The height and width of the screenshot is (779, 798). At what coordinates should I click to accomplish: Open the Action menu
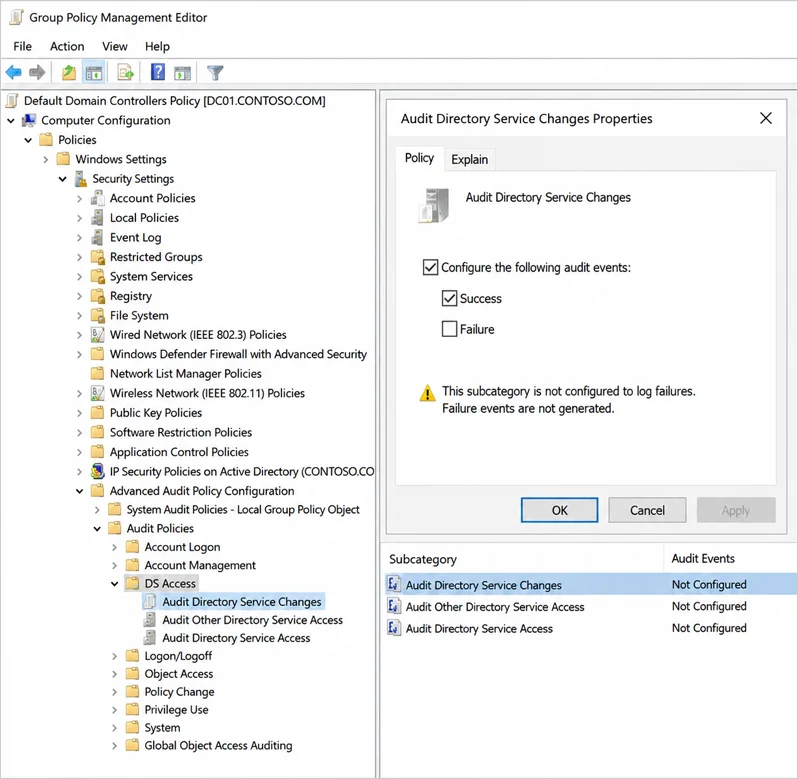[67, 46]
